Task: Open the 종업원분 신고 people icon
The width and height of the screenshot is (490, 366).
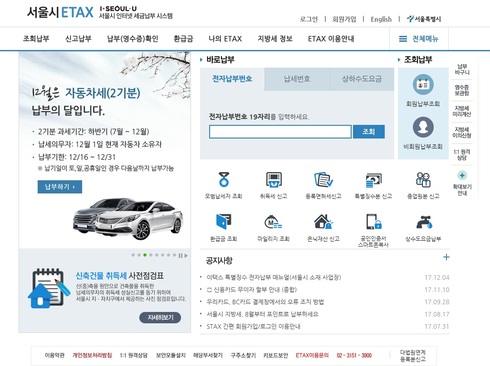Action: click(423, 180)
